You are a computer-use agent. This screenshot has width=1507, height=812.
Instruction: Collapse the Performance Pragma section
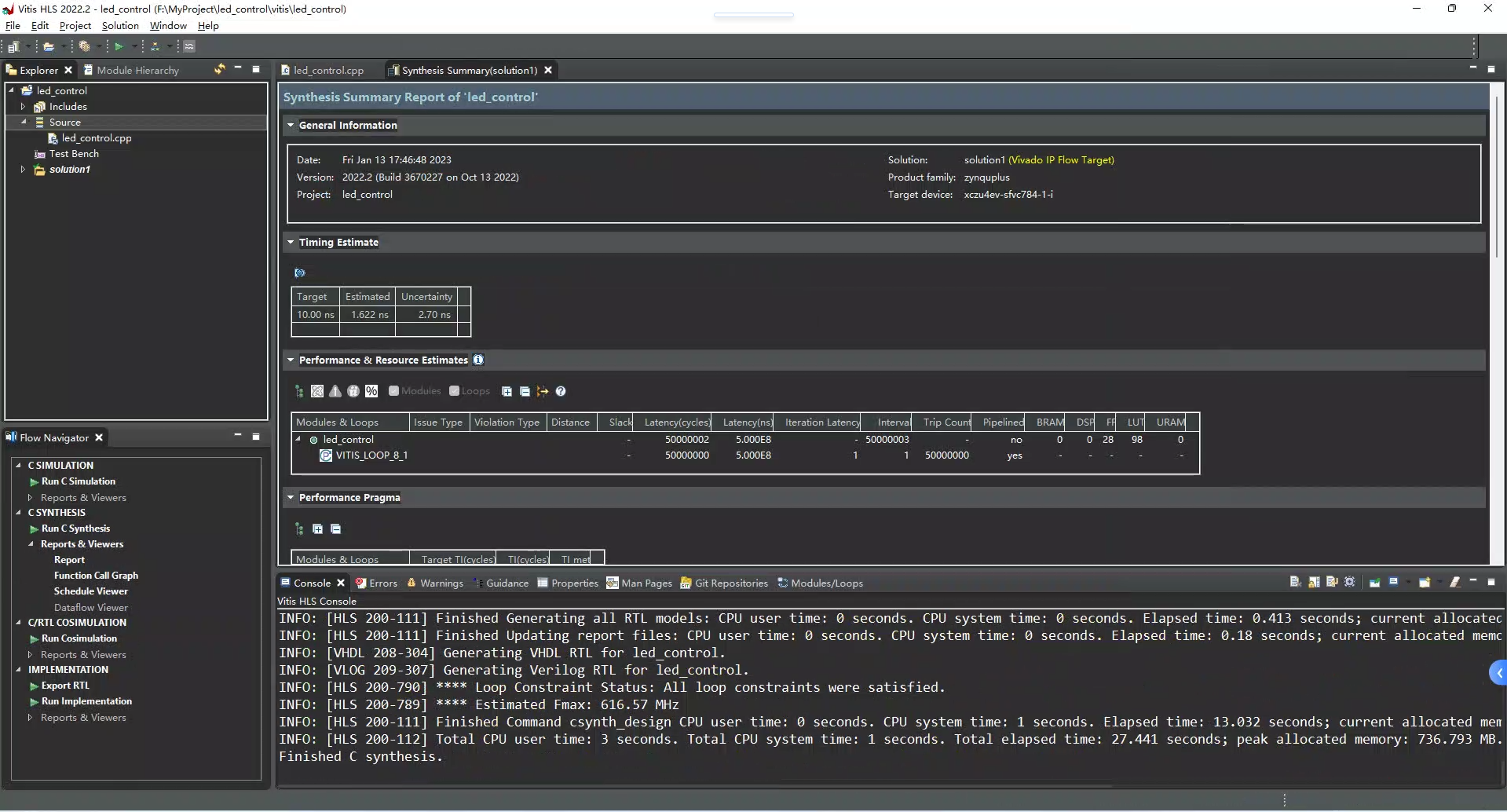point(291,497)
